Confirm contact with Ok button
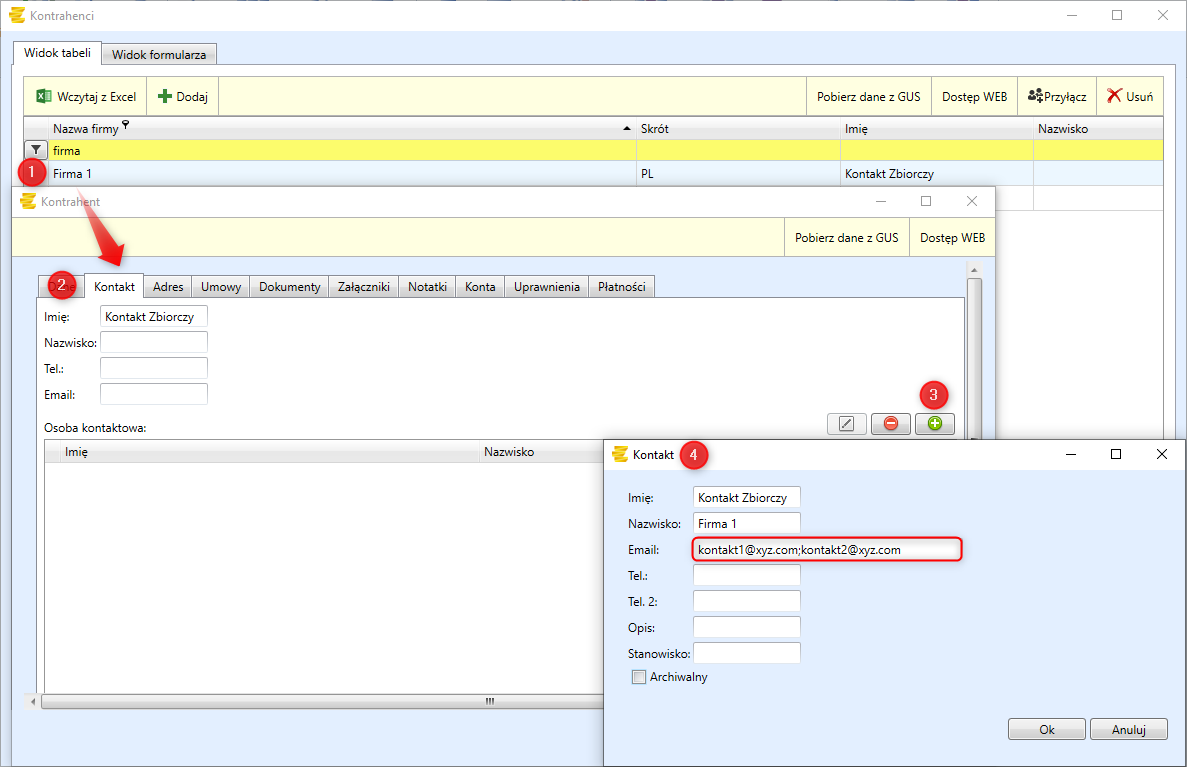 [x=1046, y=729]
